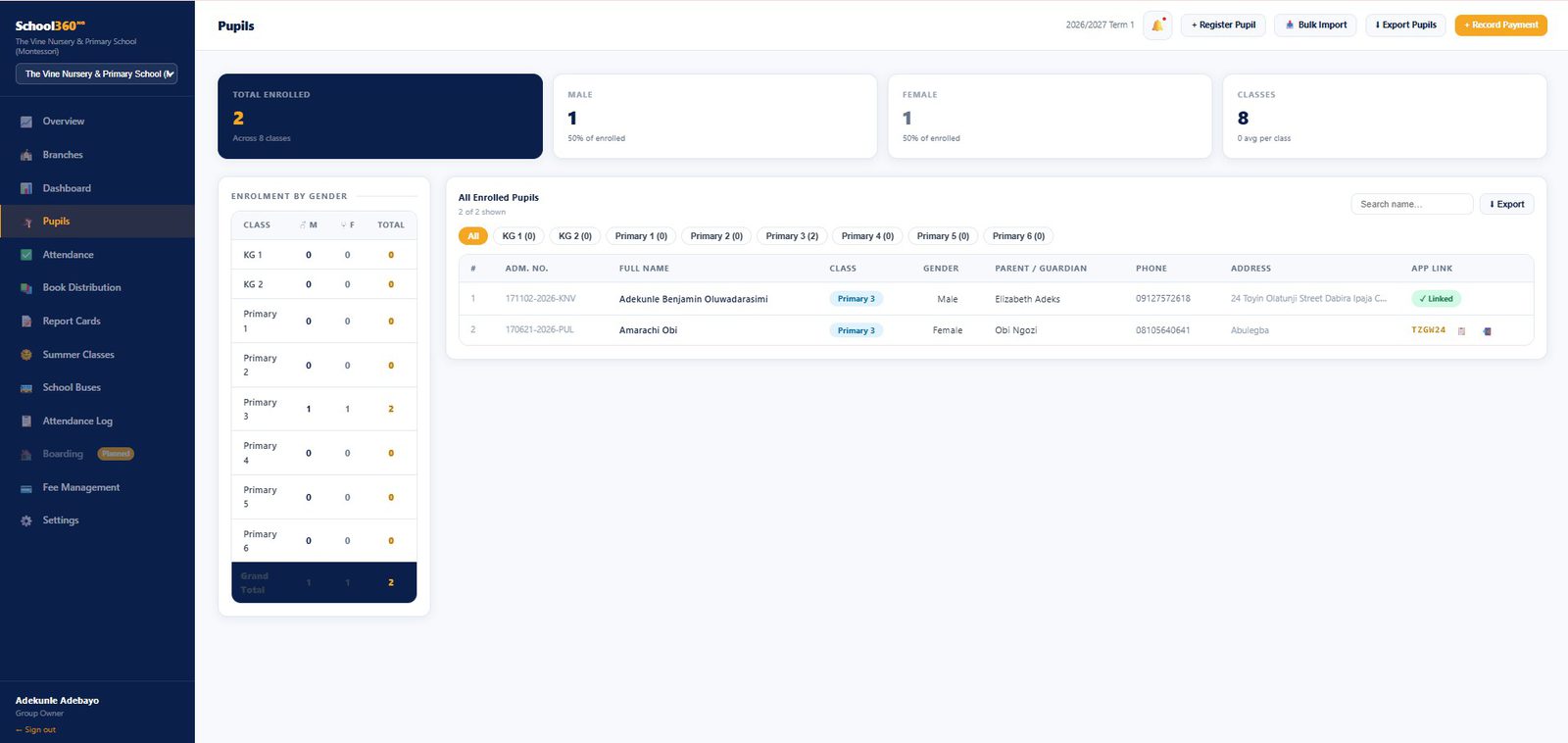This screenshot has width=1568, height=743.
Task: Click admission number 170621-2026-PUL
Action: tap(539, 330)
